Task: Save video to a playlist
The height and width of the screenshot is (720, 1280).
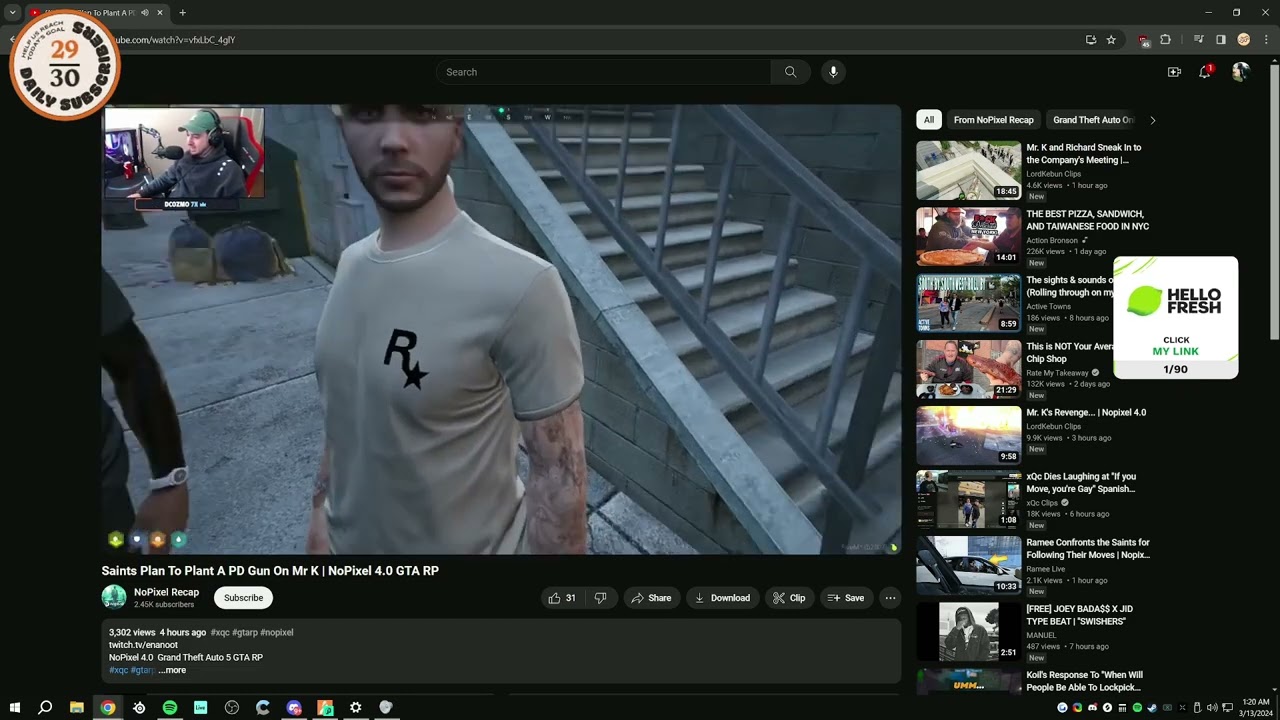Action: [x=845, y=598]
